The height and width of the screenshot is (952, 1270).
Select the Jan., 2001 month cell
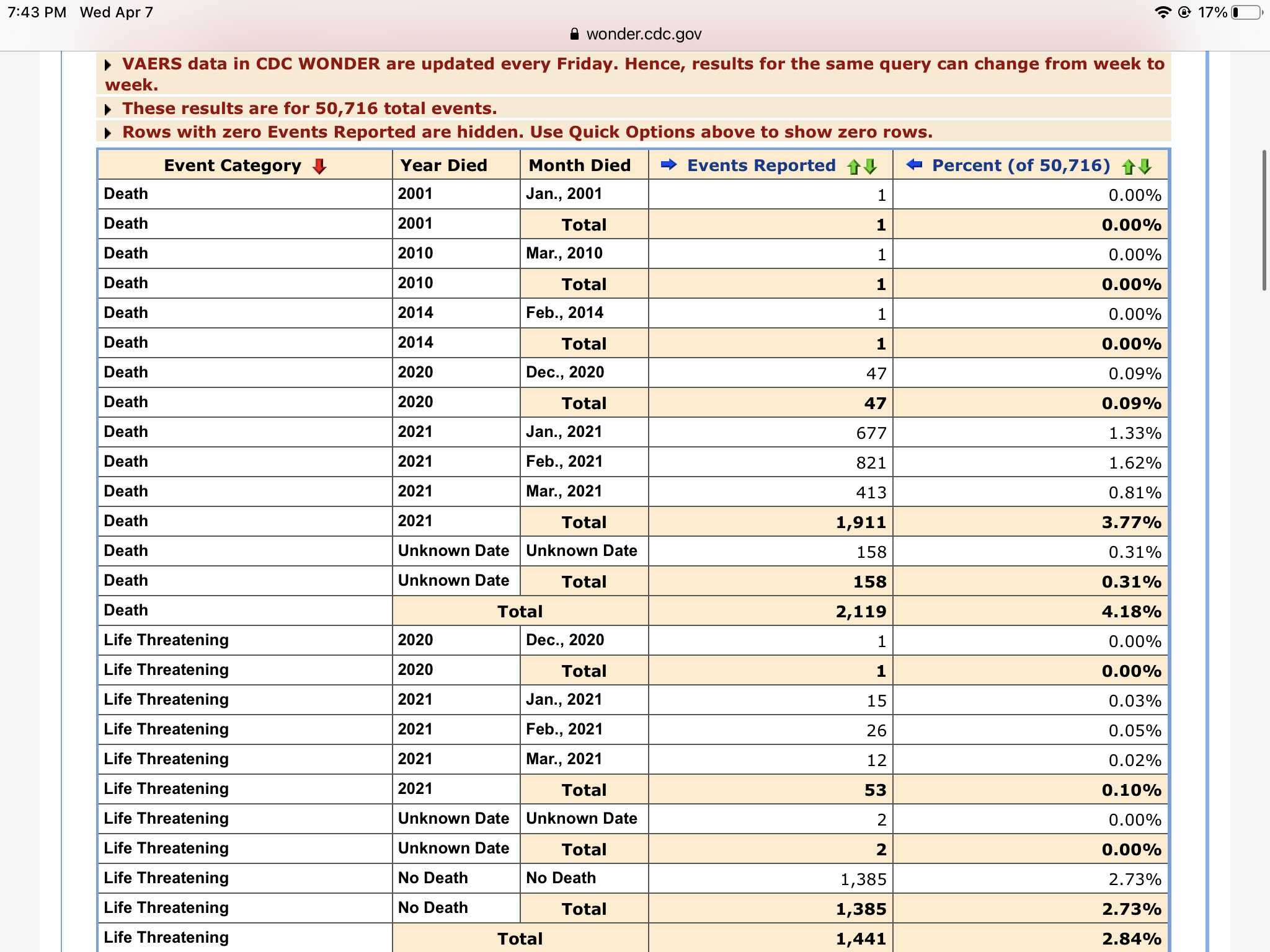584,194
